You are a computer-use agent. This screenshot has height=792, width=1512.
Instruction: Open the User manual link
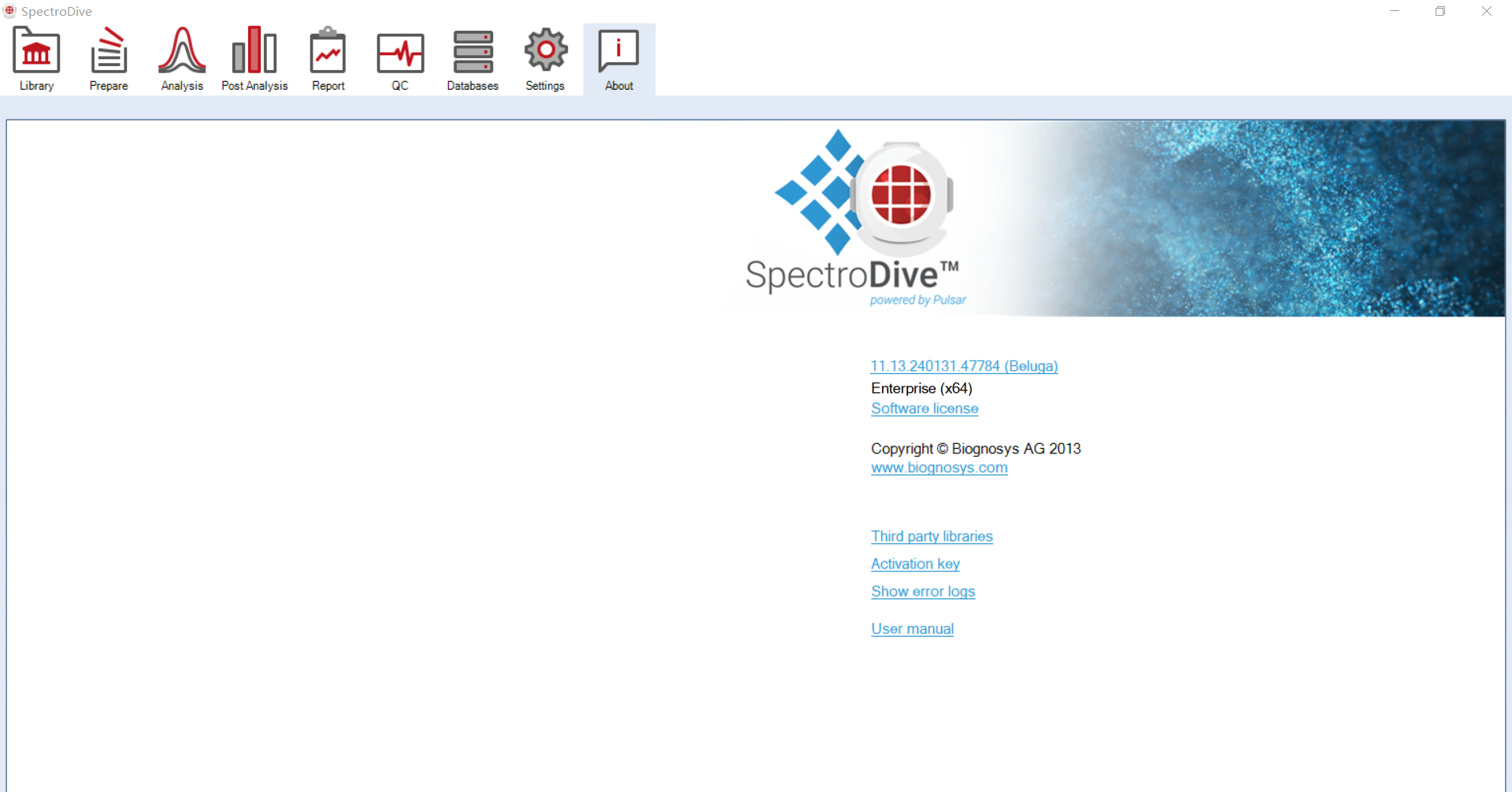pos(912,629)
